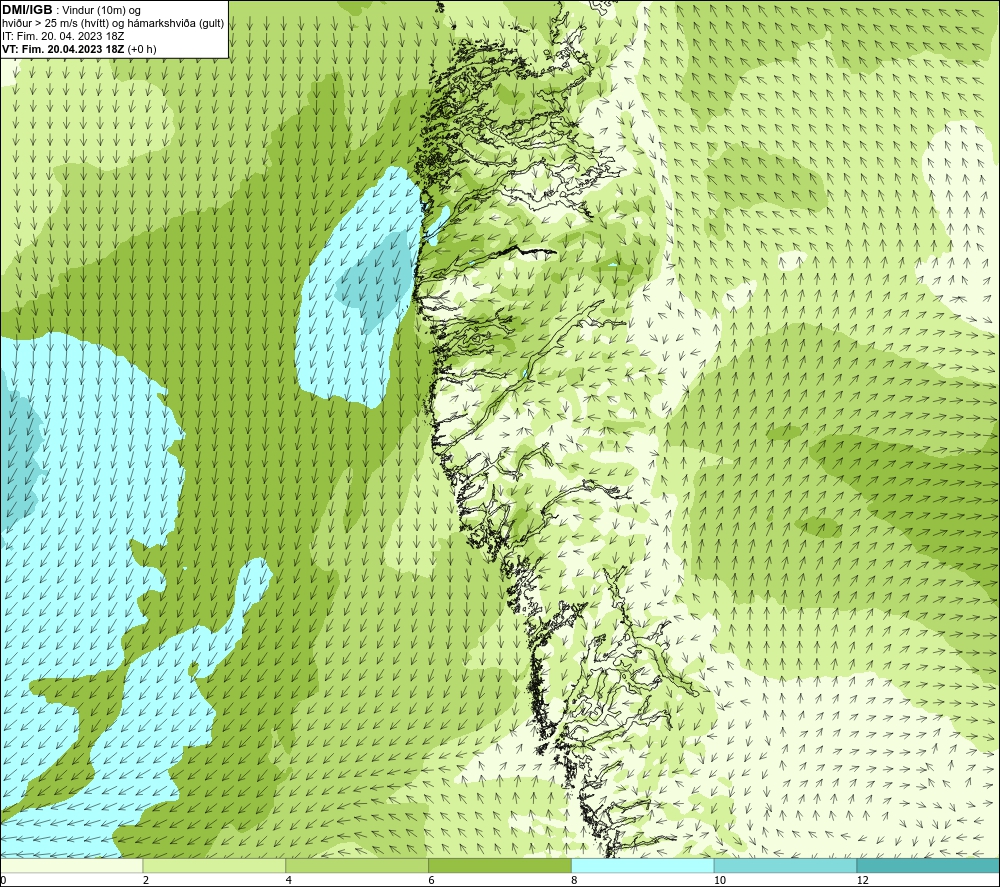Click the 10–12 m/s teal legend swatch
The height and width of the screenshot is (887, 1000).
(x=786, y=865)
